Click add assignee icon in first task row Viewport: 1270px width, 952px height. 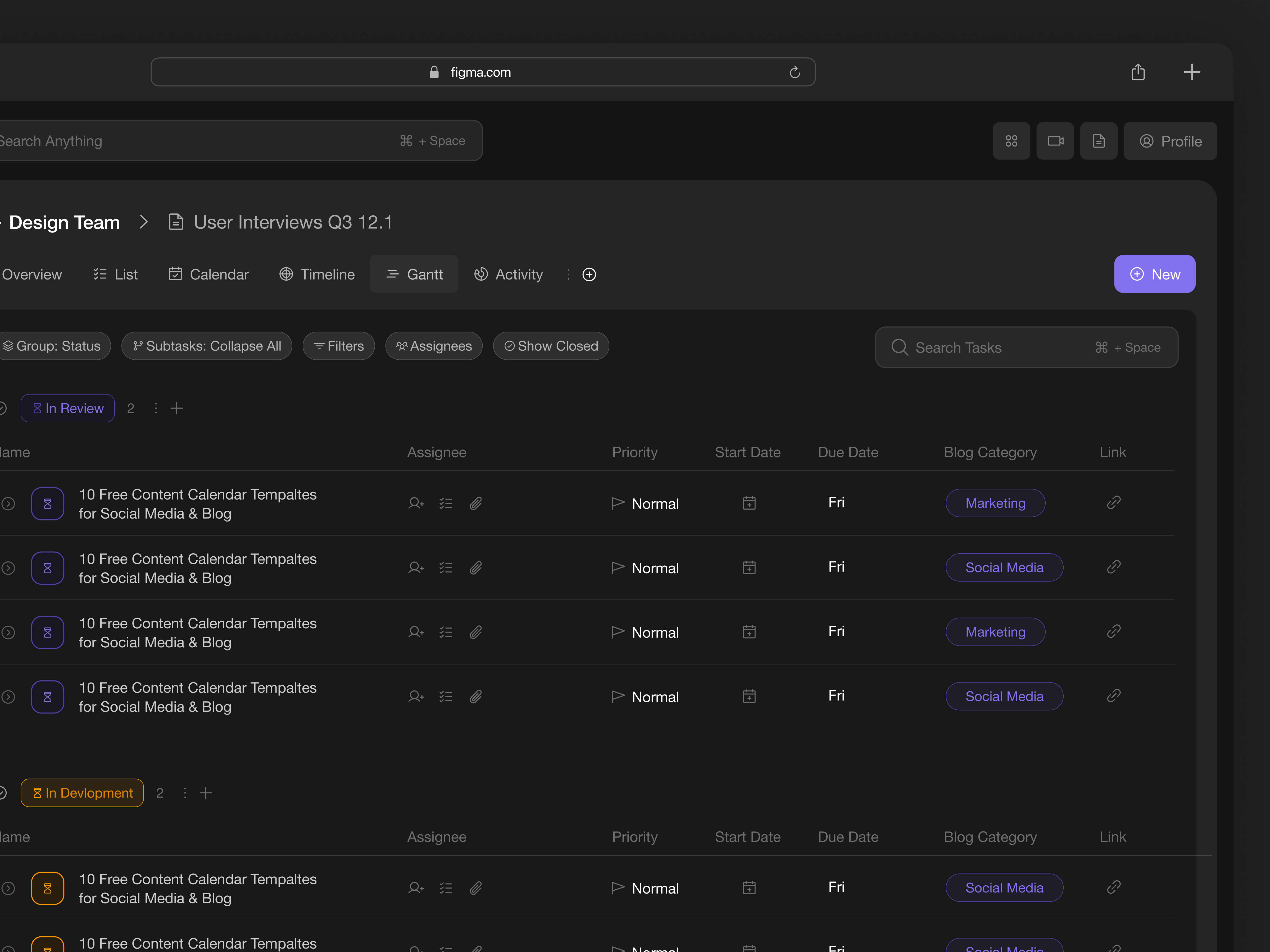(x=416, y=503)
